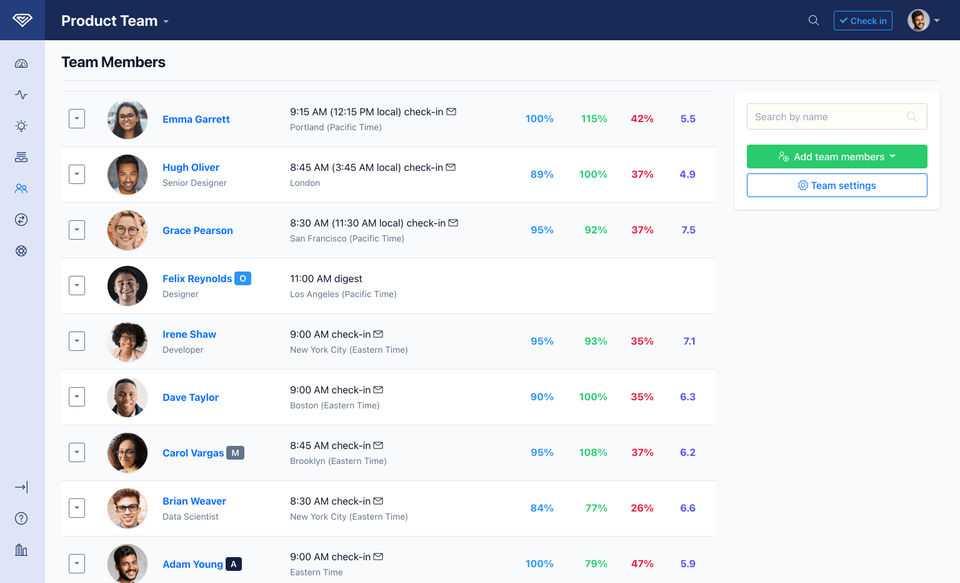Image resolution: width=960 pixels, height=583 pixels.
Task: Open the row menu for Brian Weaver
Action: tap(77, 508)
